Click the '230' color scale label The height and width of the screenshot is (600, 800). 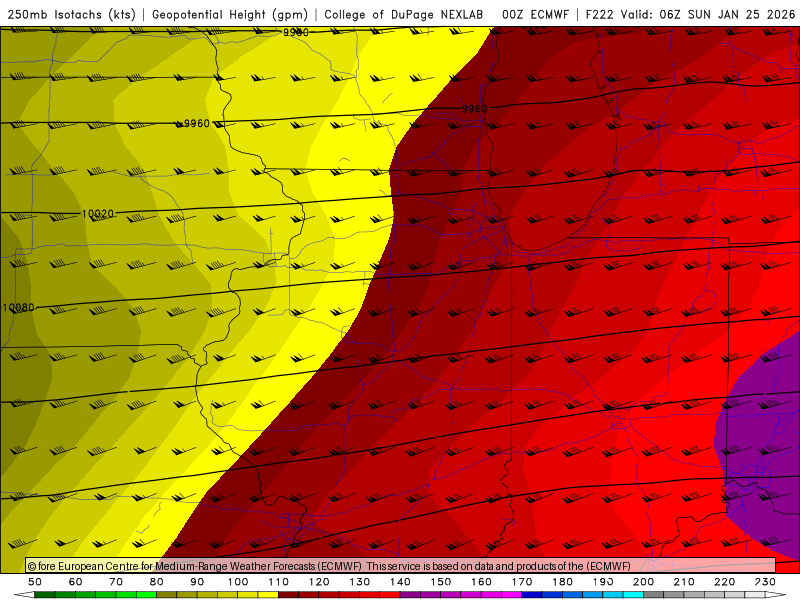(x=765, y=582)
